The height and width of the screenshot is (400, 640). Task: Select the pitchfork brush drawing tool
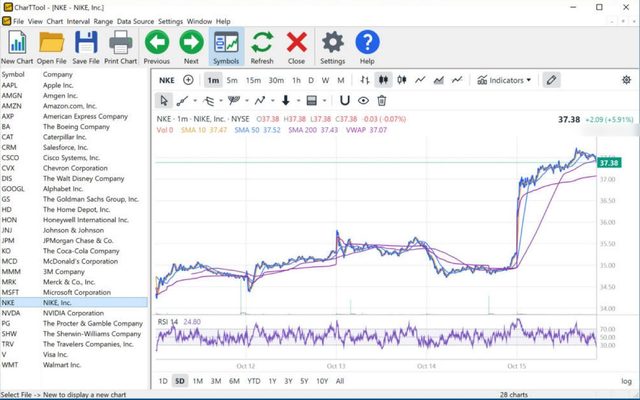[x=234, y=100]
